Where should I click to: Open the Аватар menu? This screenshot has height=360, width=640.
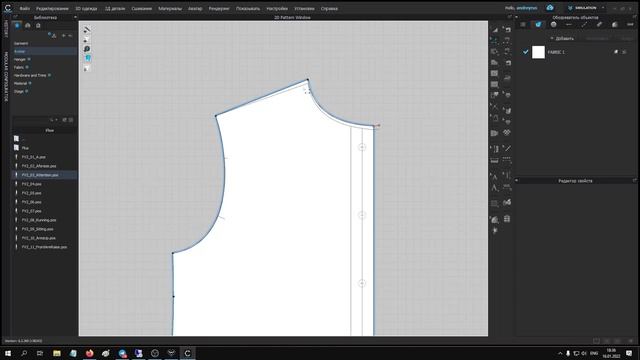(195, 8)
